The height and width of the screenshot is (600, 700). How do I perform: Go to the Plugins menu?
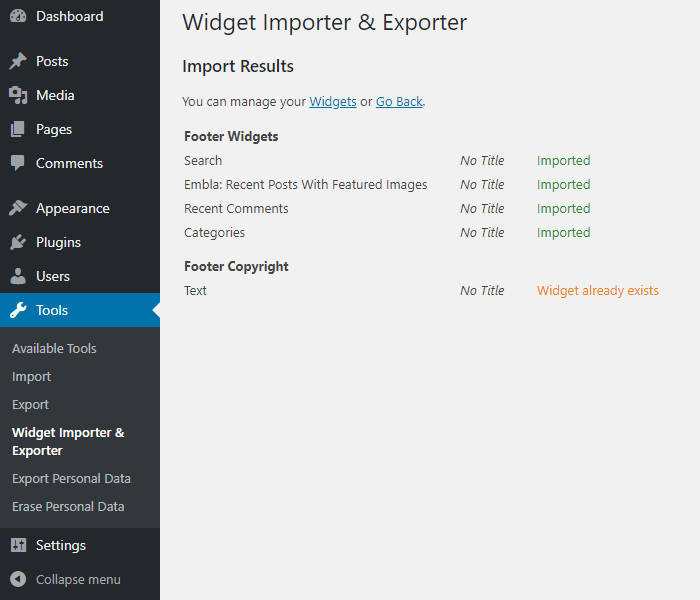(x=58, y=242)
